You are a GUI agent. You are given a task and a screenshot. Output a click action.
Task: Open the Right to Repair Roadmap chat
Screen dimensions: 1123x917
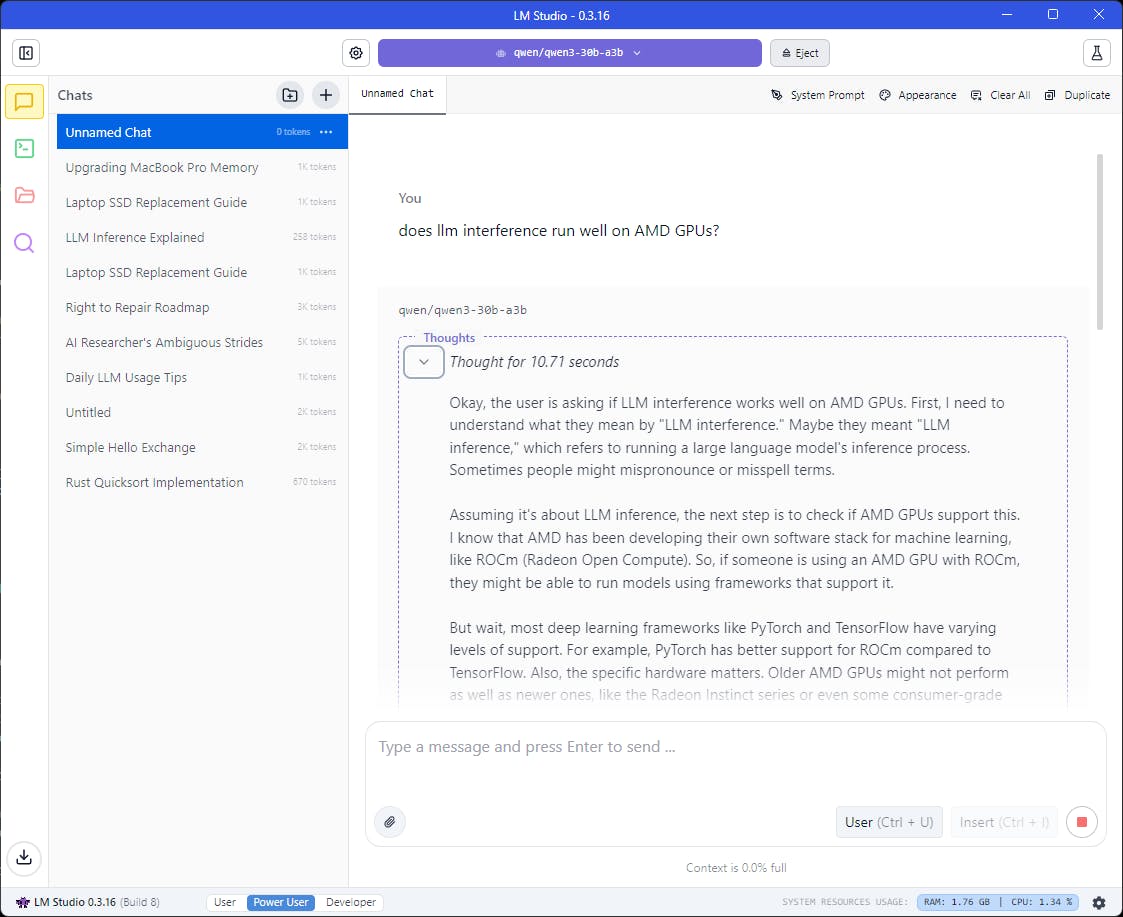(202, 307)
